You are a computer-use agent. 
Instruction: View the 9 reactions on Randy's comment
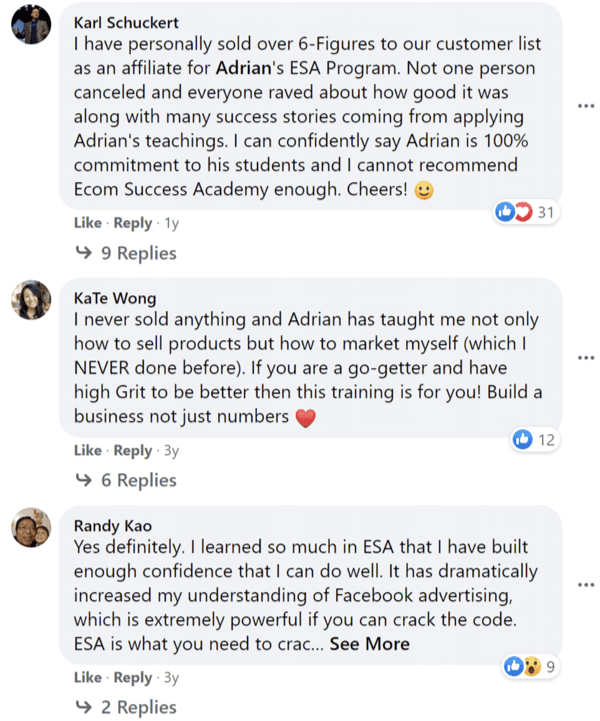point(530,666)
